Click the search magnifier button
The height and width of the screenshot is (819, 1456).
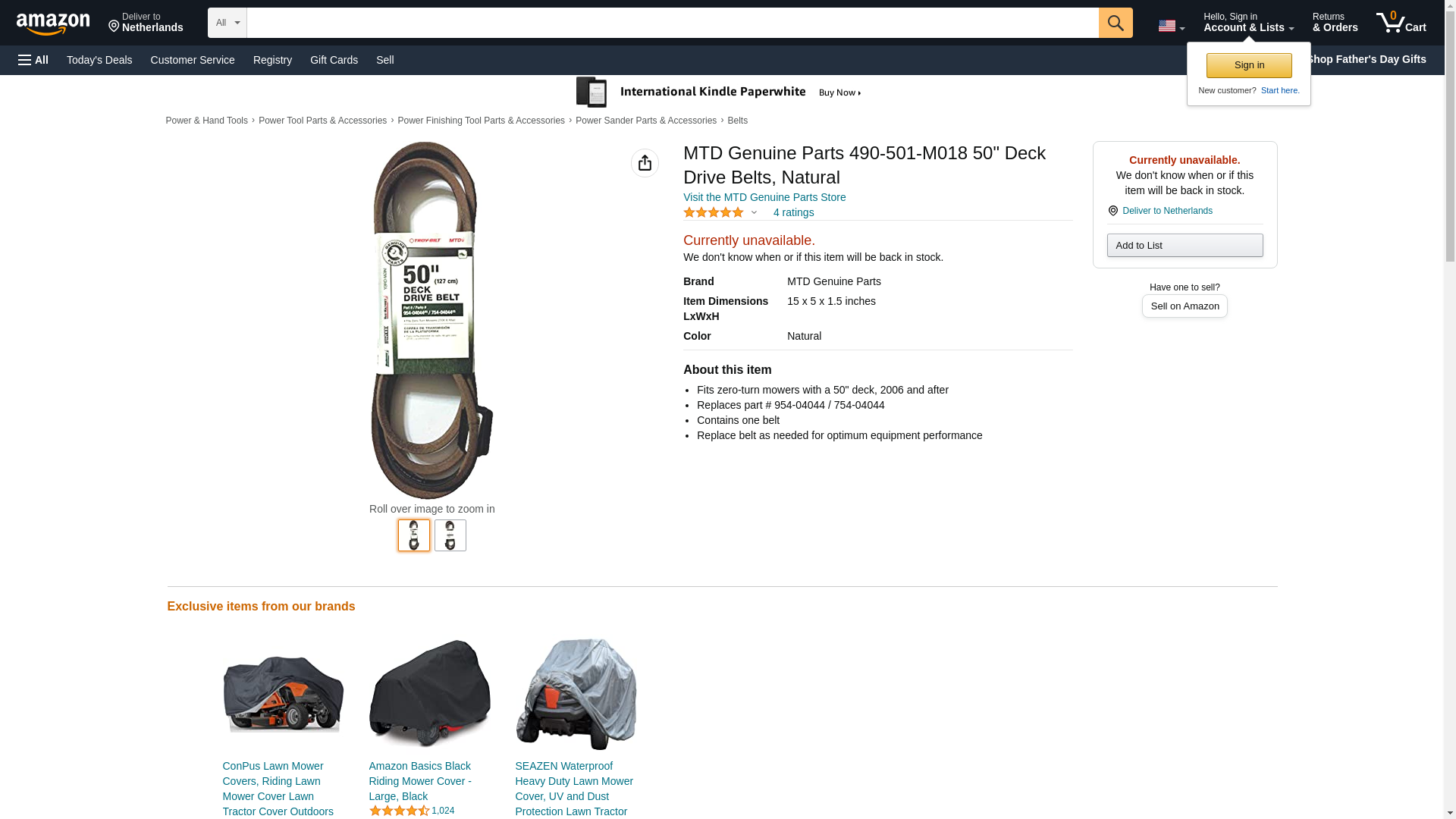[1115, 23]
